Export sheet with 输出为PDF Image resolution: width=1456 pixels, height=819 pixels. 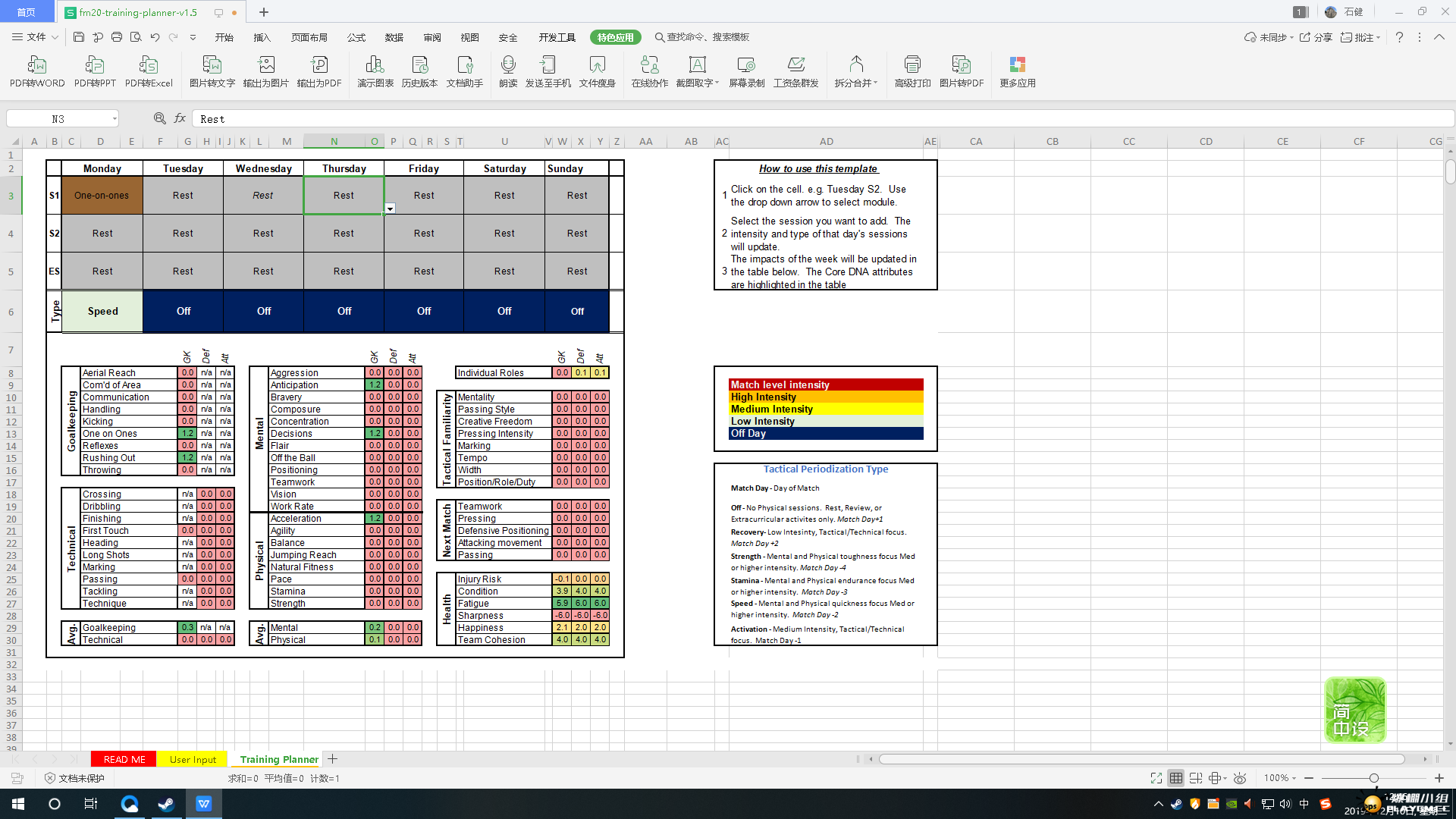(x=319, y=72)
